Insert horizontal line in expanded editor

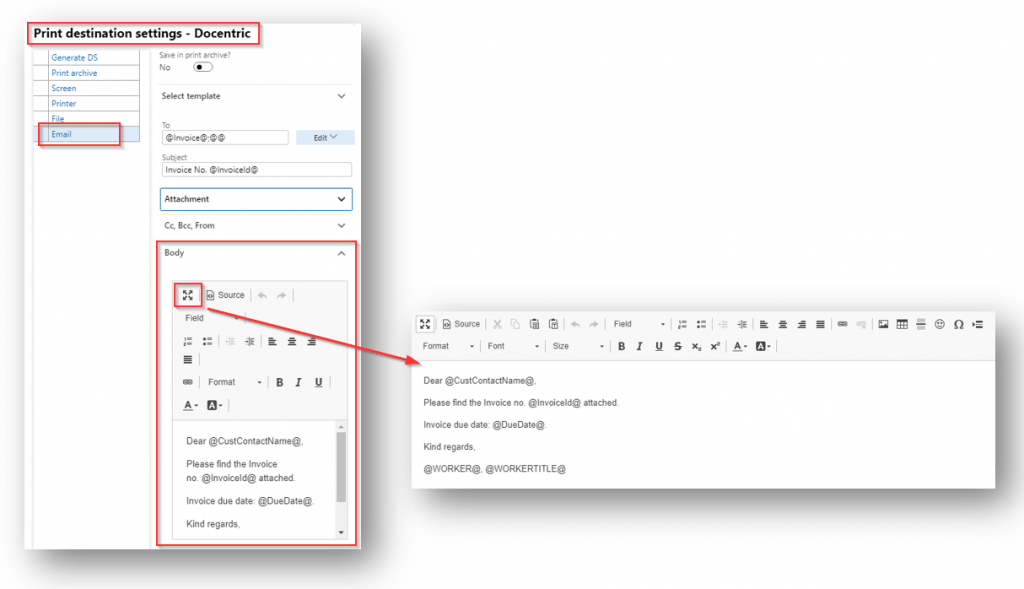click(x=921, y=324)
